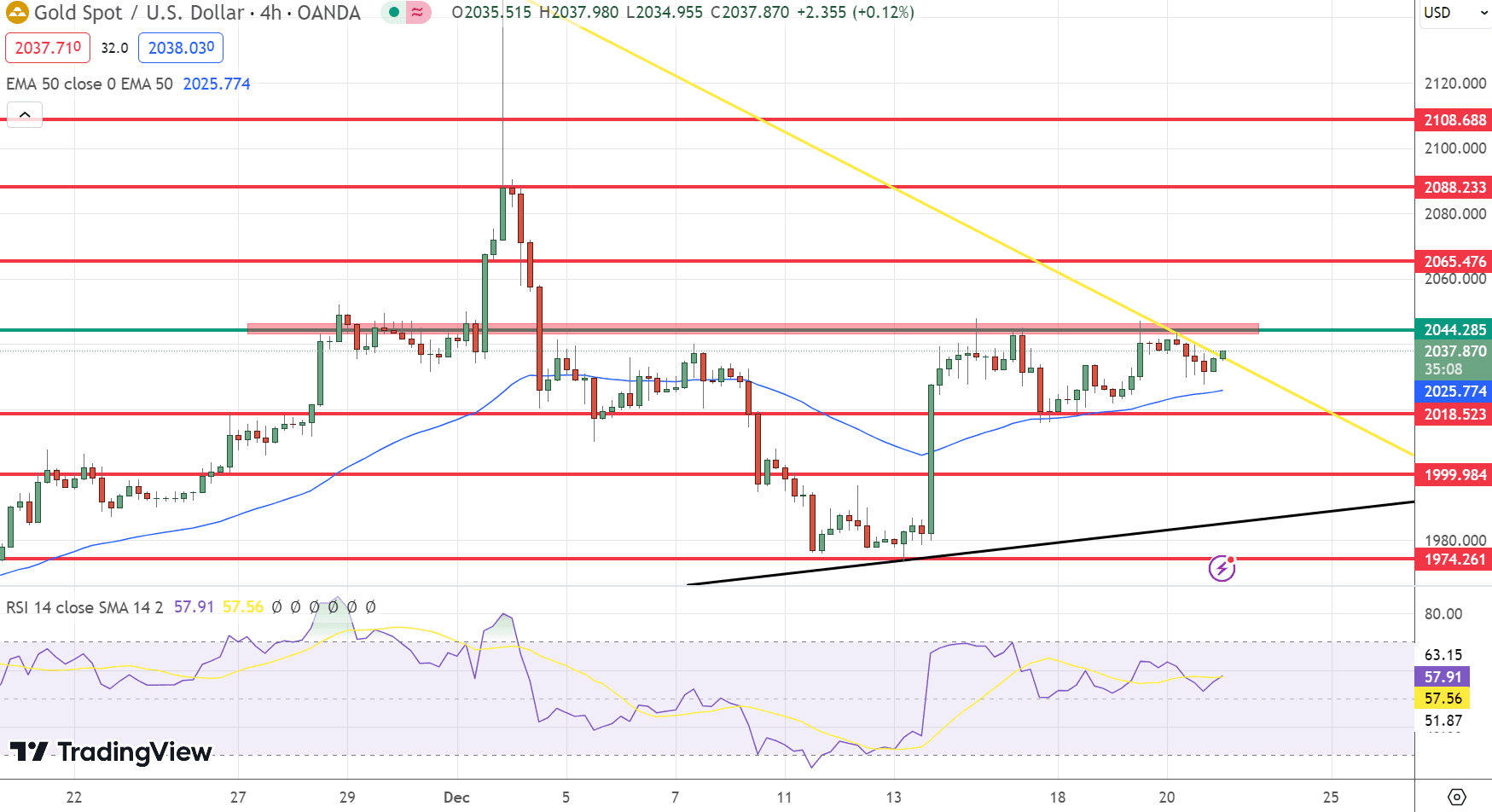This screenshot has width=1492, height=812.
Task: Click the Gold Spot symbol logo icon
Action: [17, 13]
